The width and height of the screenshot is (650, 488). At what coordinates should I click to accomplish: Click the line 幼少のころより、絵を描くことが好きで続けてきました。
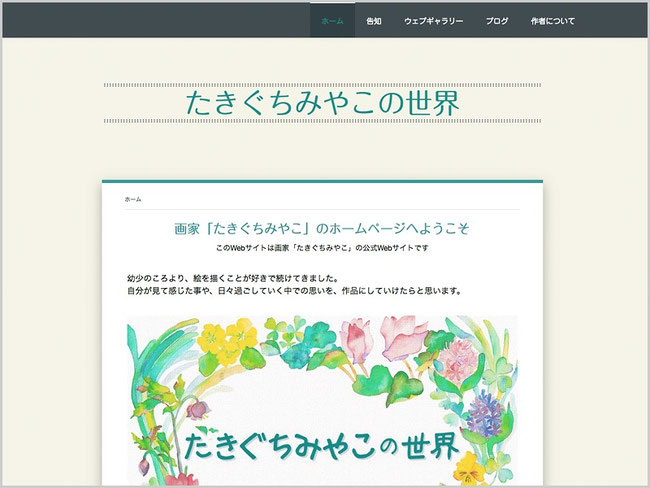click(233, 278)
